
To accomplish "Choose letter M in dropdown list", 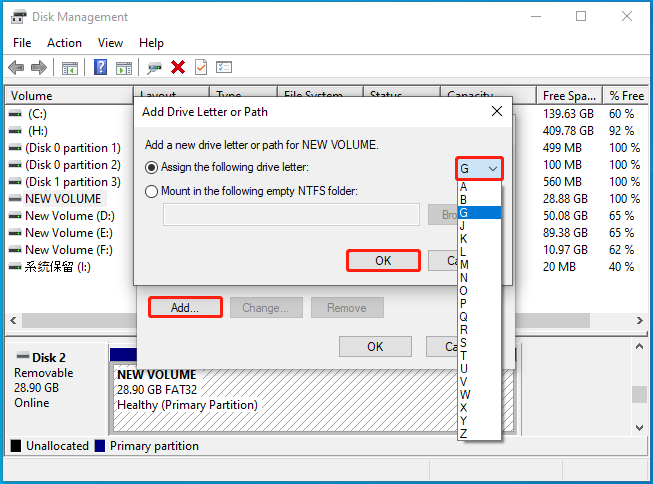I will (x=479, y=264).
